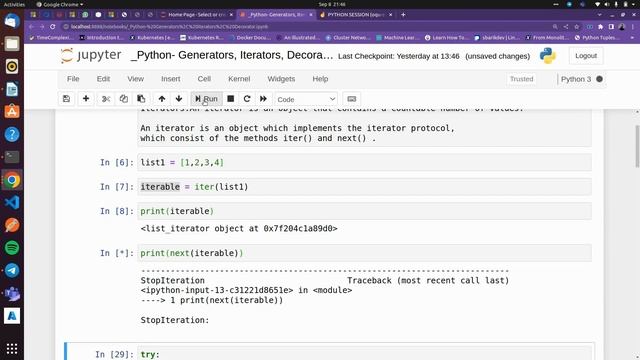
Task: Click the Python logo icon
Action: pyautogui.click(x=548, y=56)
